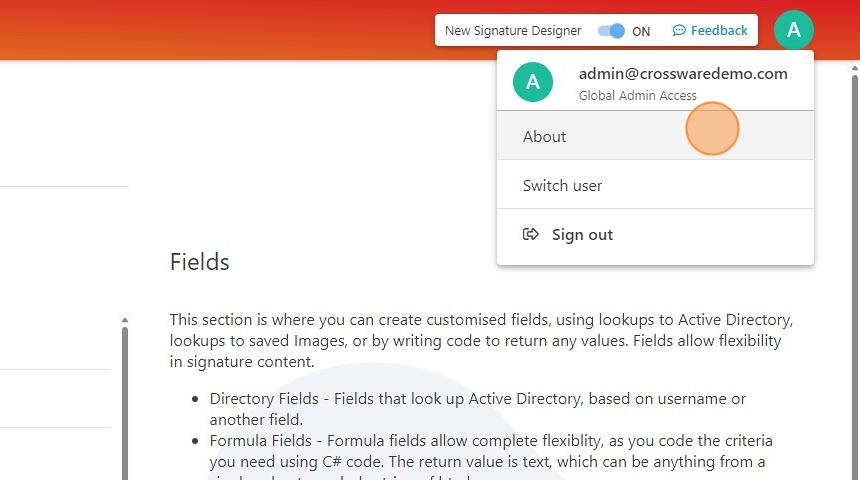Click the left panel scrollbar thumb
This screenshot has width=860, height=480.
click(x=125, y=400)
